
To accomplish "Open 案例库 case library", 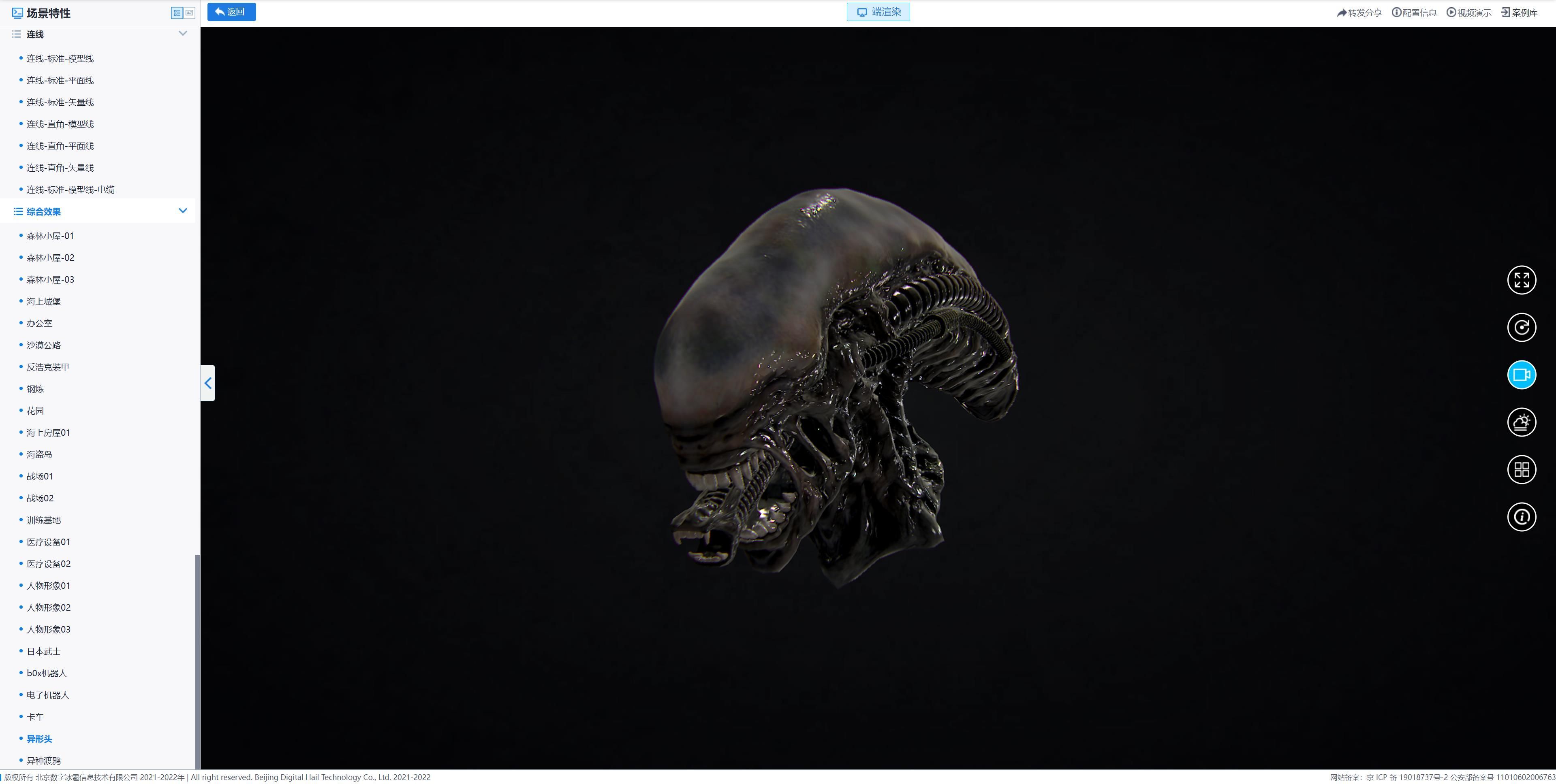I will [1520, 13].
